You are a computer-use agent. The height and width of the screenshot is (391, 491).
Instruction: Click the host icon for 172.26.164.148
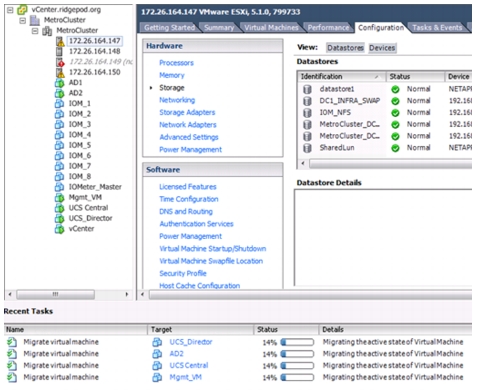[x=59, y=51]
